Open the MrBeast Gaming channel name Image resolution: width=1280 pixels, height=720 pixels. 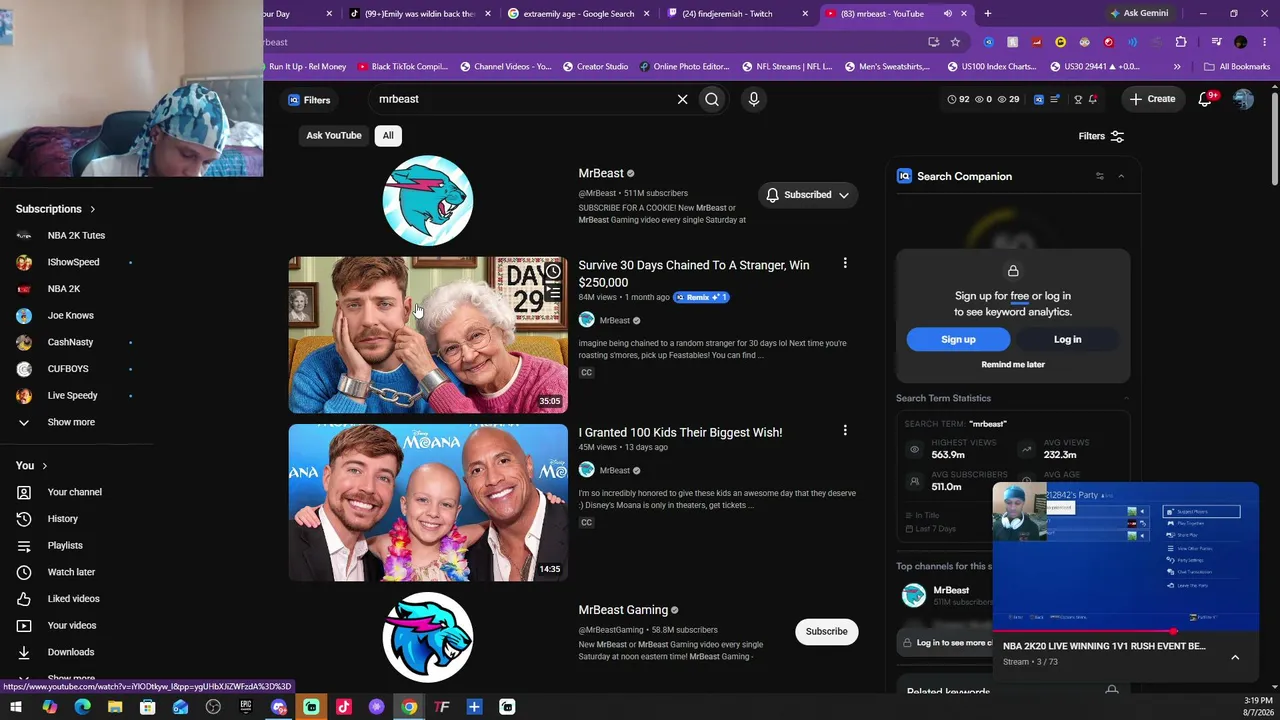tap(623, 610)
